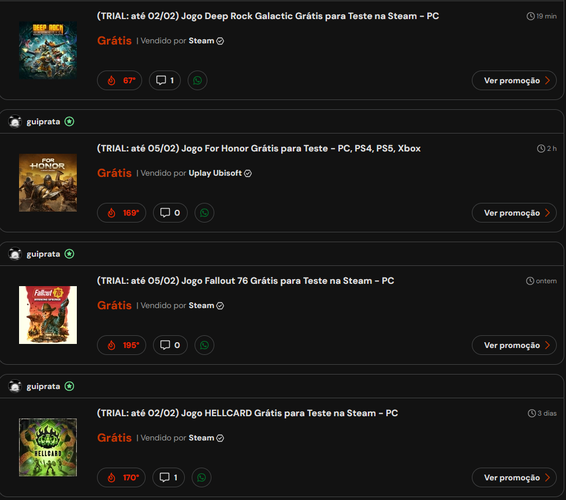Image resolution: width=566 pixels, height=500 pixels.
Task: Open comments on HELLCARD deal
Action: tap(169, 477)
